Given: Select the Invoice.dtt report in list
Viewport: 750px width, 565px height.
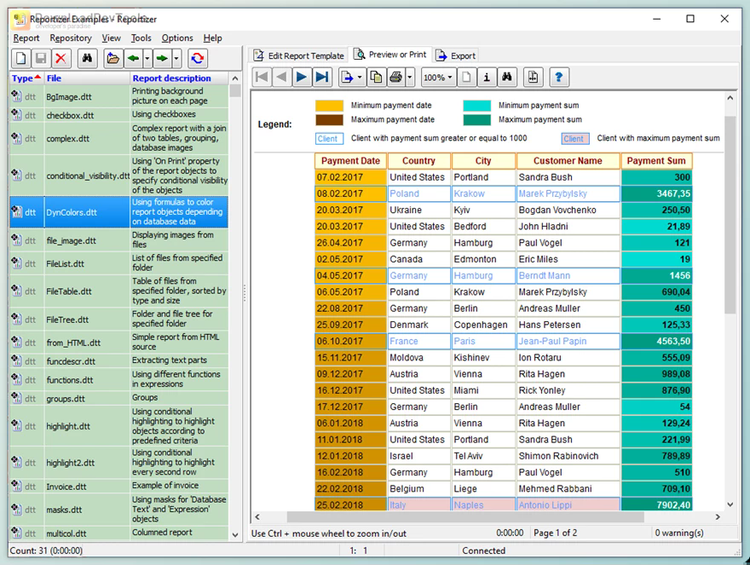Looking at the screenshot, I should click(x=65, y=487).
